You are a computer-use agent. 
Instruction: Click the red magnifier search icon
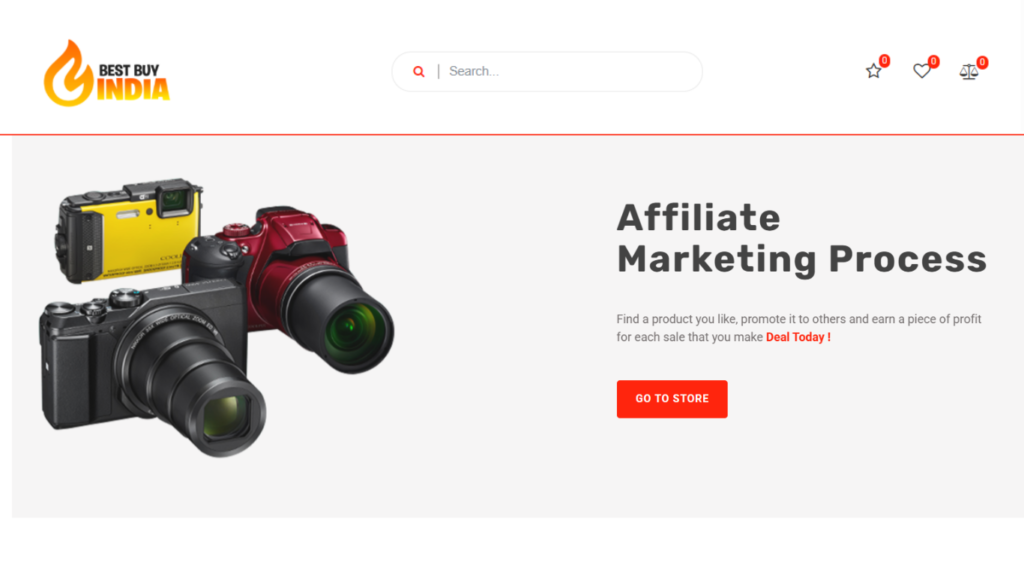tap(419, 72)
